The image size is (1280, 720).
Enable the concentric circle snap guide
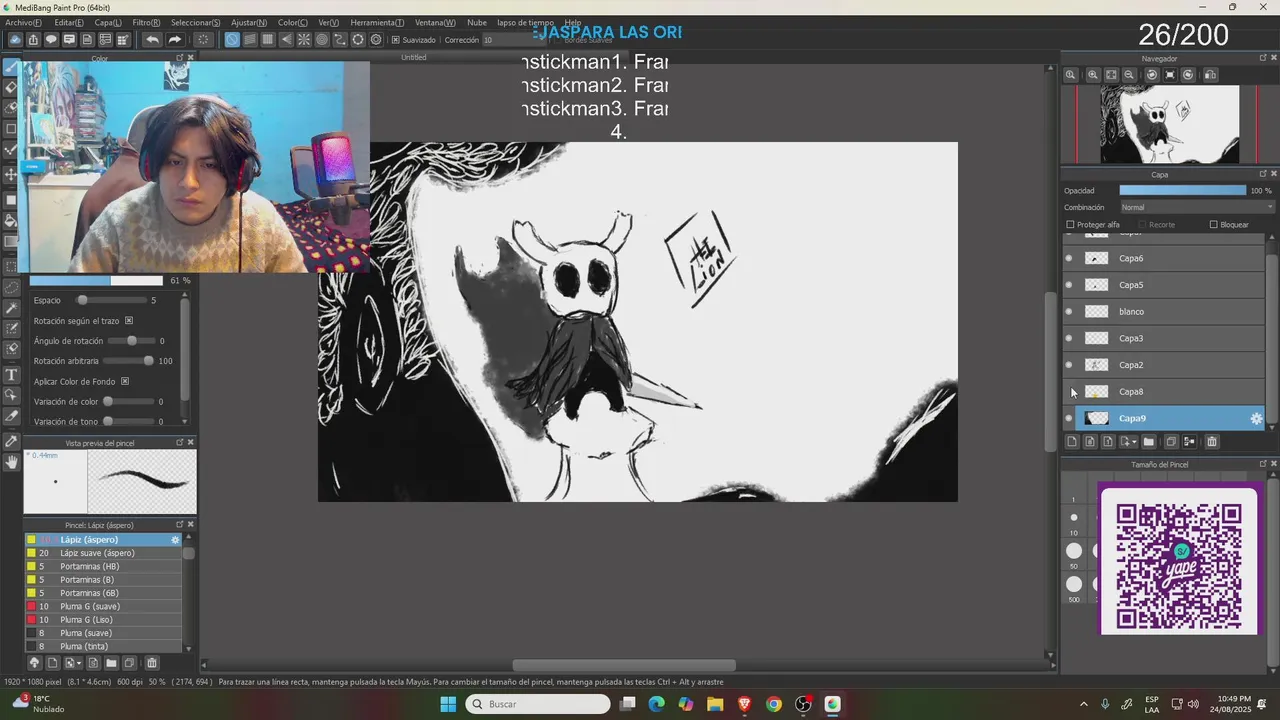(x=322, y=40)
